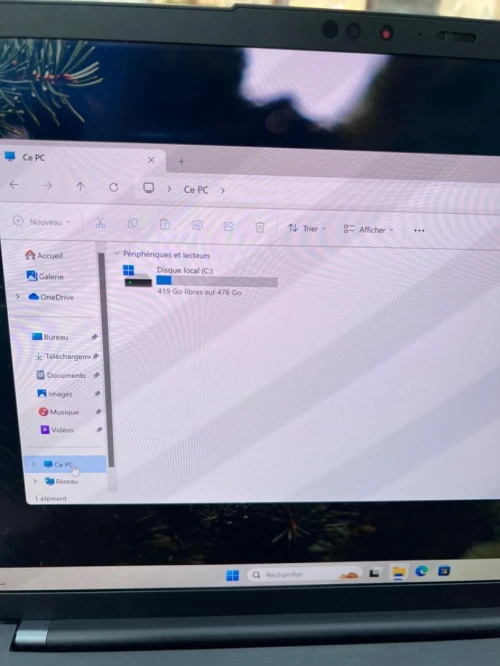Screen dimensions: 500x666
Task: Open the Bureau folder in sidebar
Action: [50, 337]
